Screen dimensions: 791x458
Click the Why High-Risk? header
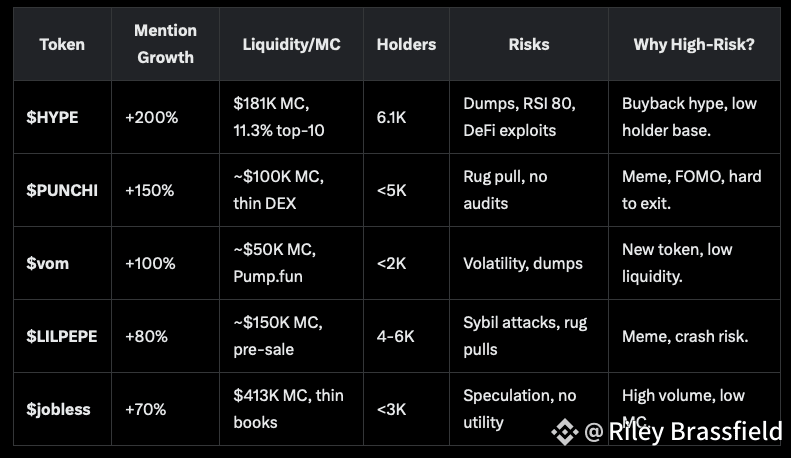point(694,44)
